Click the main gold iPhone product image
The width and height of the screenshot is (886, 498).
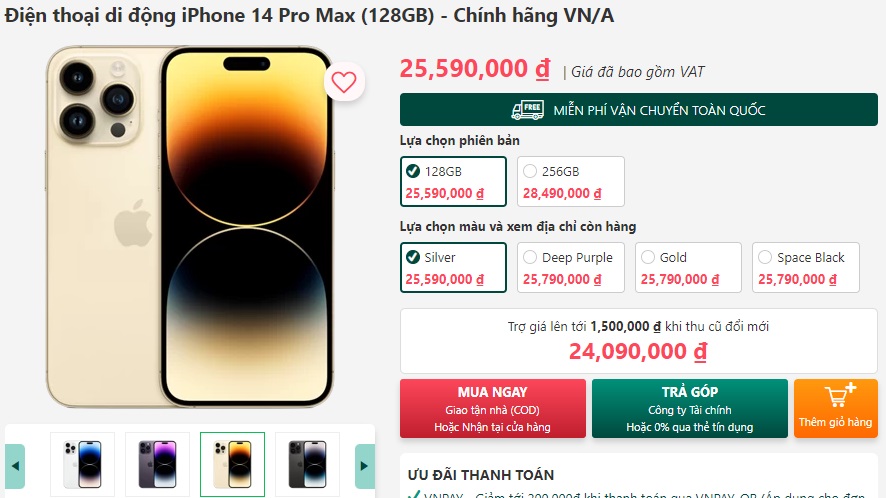(x=190, y=227)
